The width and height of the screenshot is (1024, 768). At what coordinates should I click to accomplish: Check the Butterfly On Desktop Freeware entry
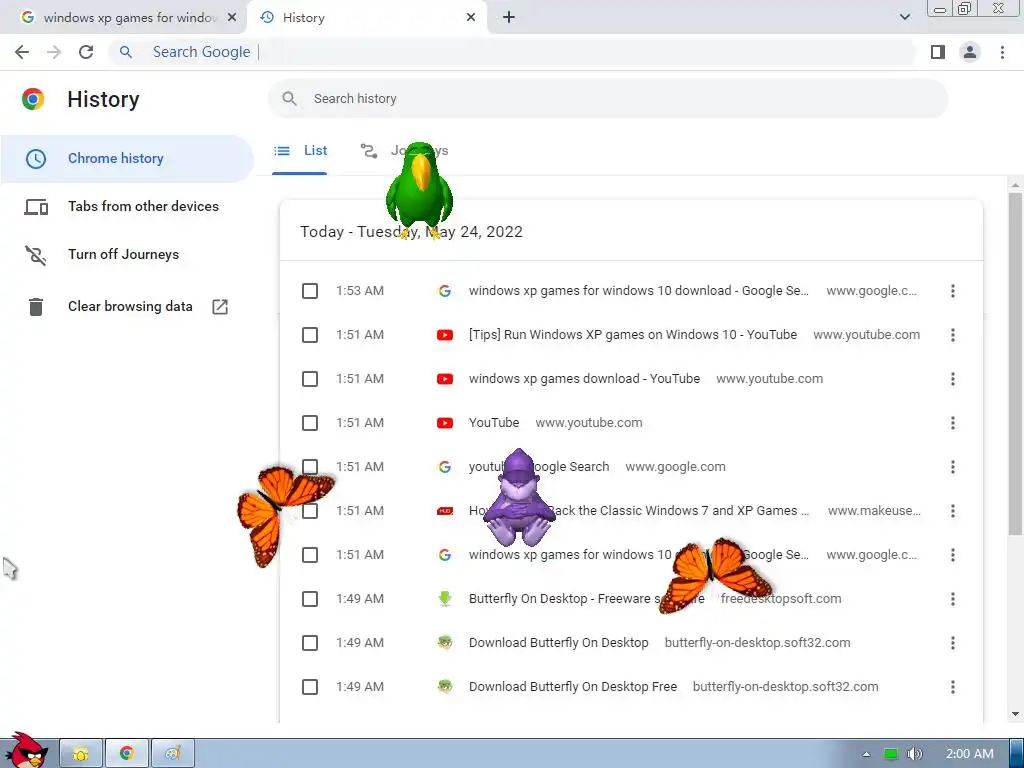pyautogui.click(x=310, y=599)
